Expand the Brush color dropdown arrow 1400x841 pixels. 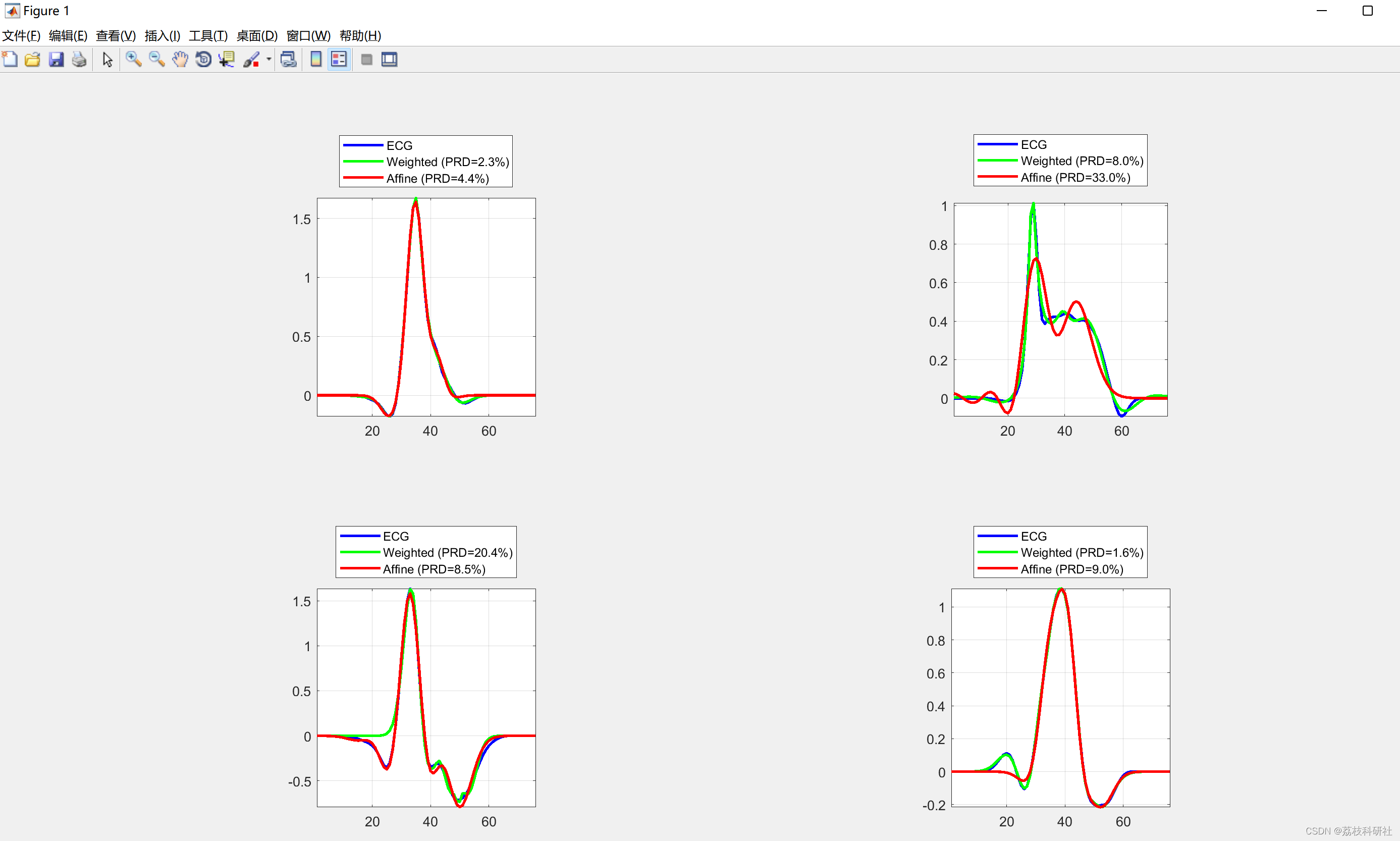click(268, 60)
